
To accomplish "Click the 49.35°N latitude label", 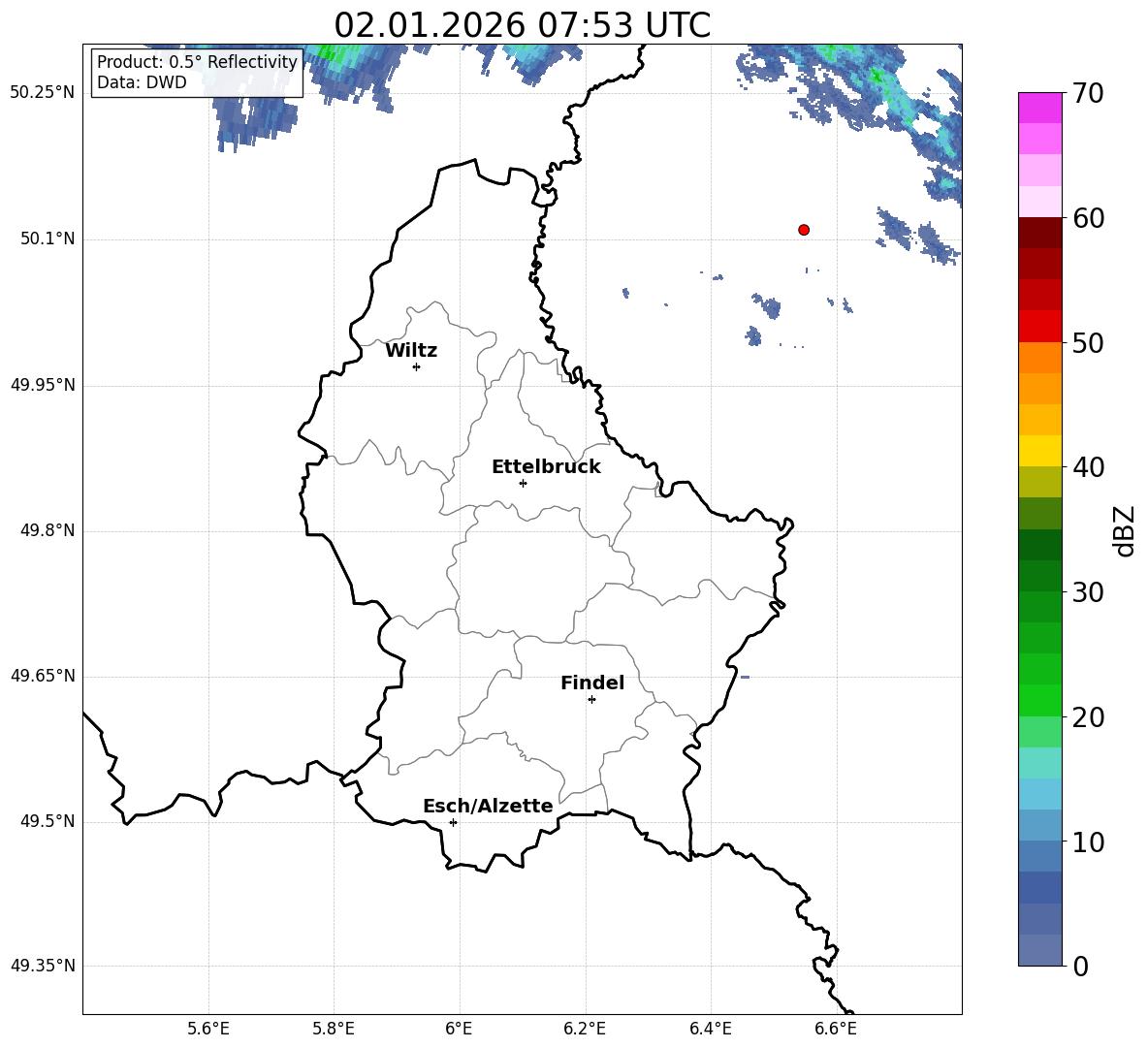I will click(43, 966).
